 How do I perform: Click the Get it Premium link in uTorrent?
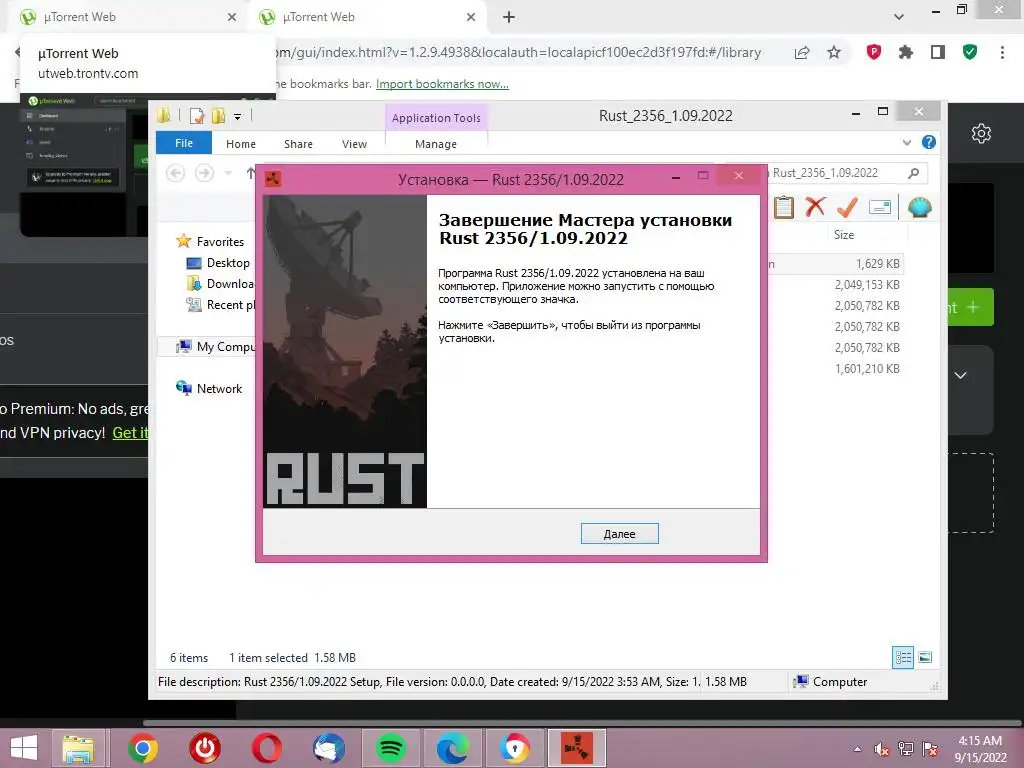pos(131,432)
